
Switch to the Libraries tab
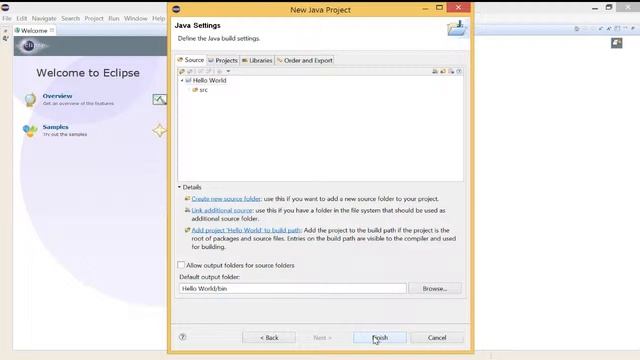tap(257, 60)
